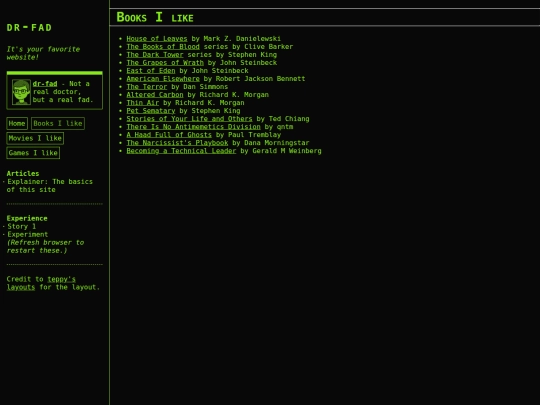
Task: Open the East of Eden link
Action: [x=151, y=71]
